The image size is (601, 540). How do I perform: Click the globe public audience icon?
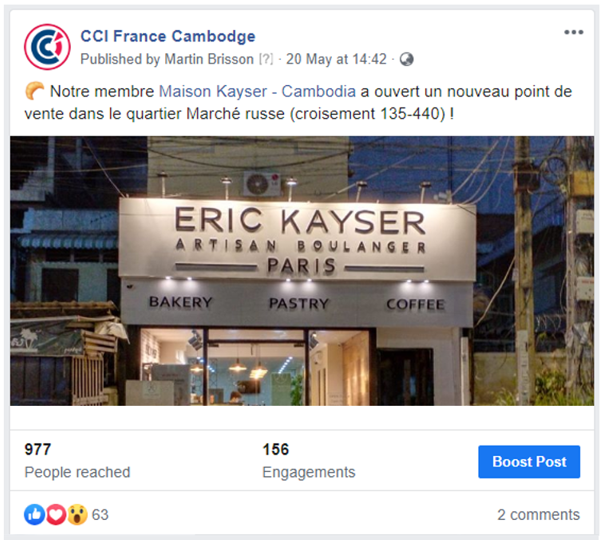click(406, 59)
